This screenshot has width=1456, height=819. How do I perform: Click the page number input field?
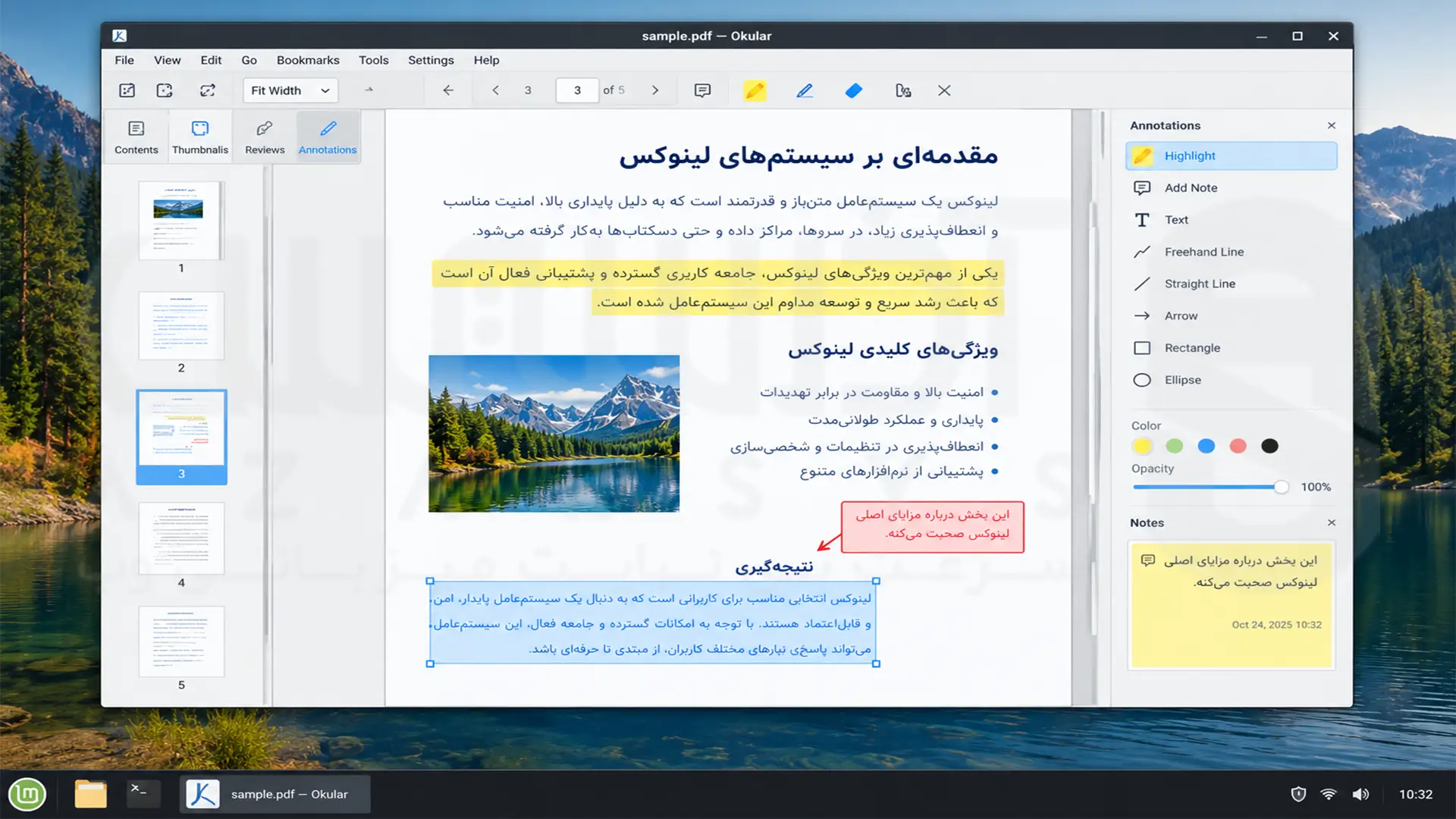(x=577, y=90)
